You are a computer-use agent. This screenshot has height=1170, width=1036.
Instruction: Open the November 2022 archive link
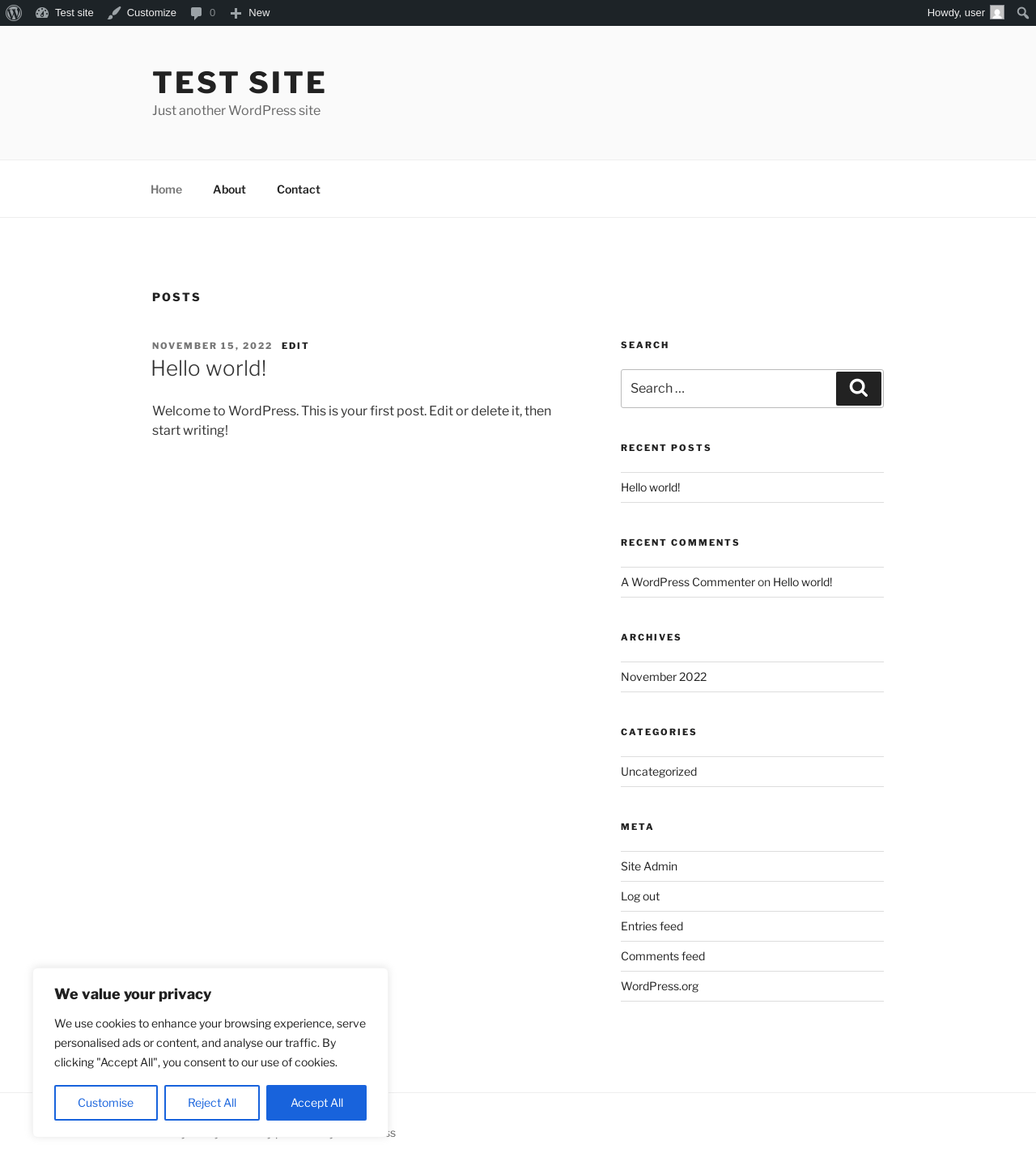(664, 677)
